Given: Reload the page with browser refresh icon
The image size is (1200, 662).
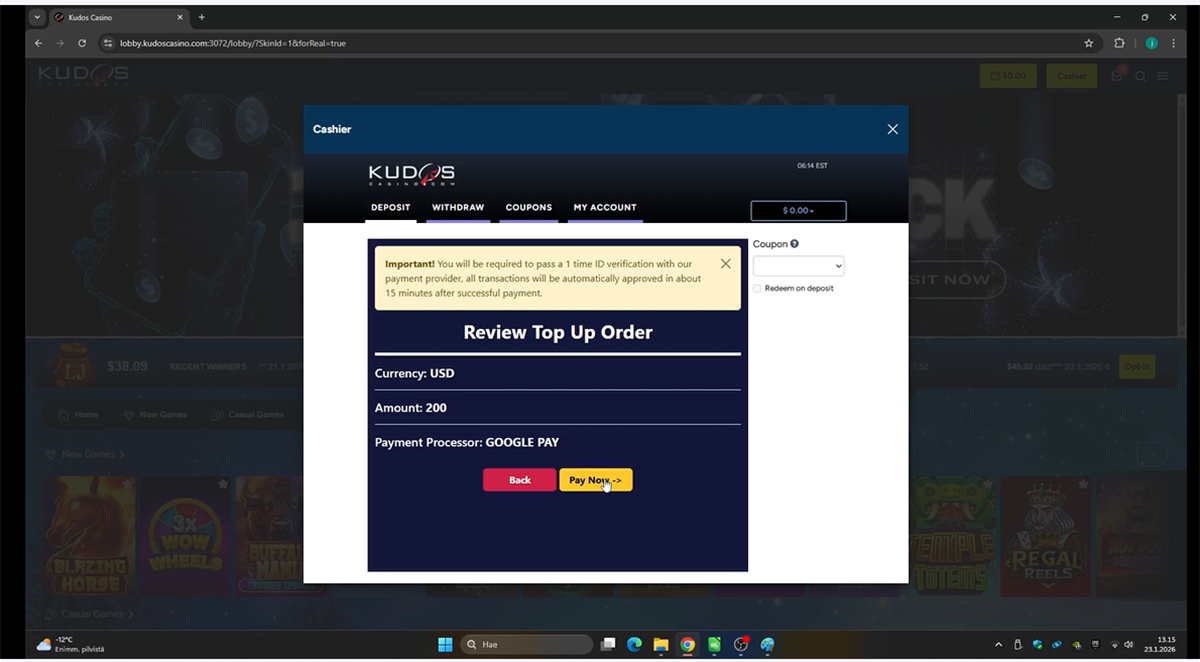Looking at the screenshot, I should coord(82,44).
